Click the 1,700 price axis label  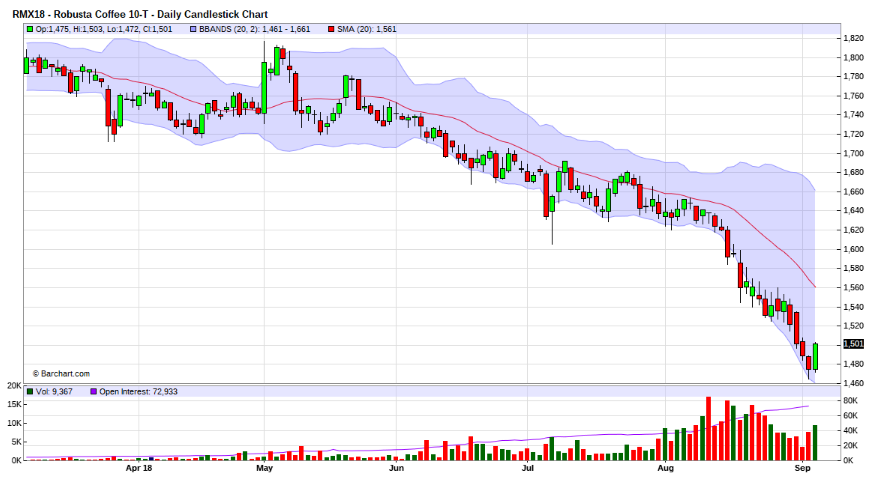click(854, 153)
